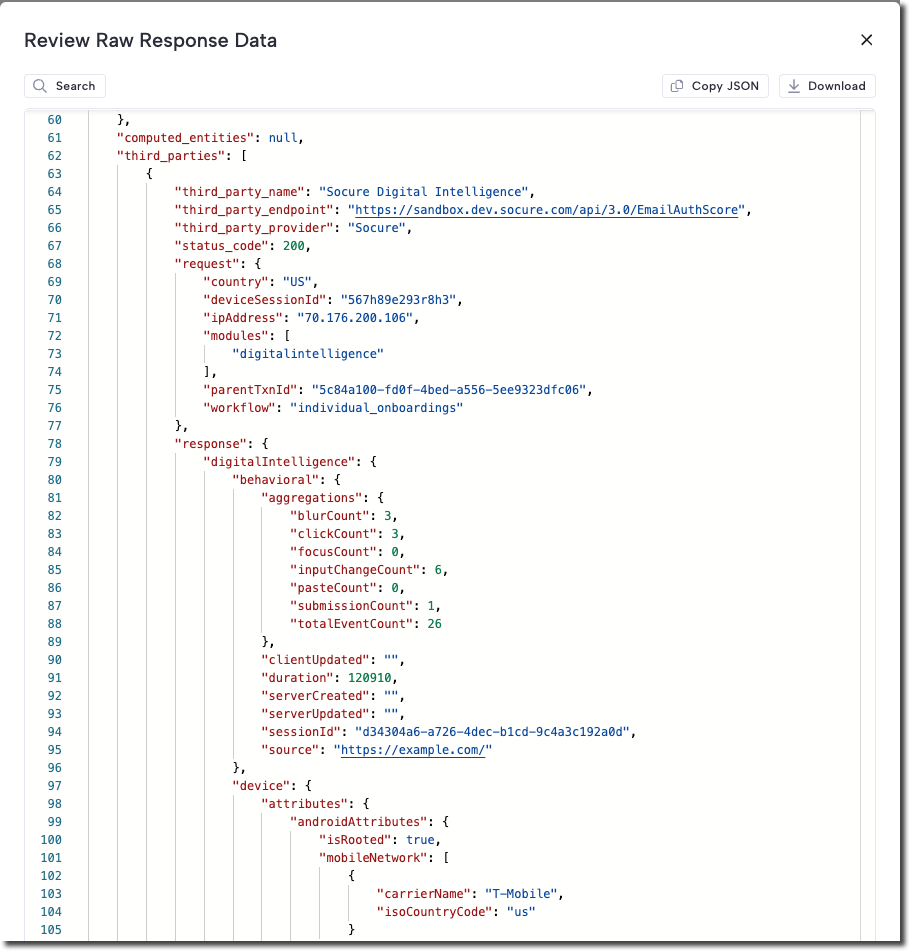
Task: Click the "androidAttributes" key on line 99
Action: click(x=359, y=822)
